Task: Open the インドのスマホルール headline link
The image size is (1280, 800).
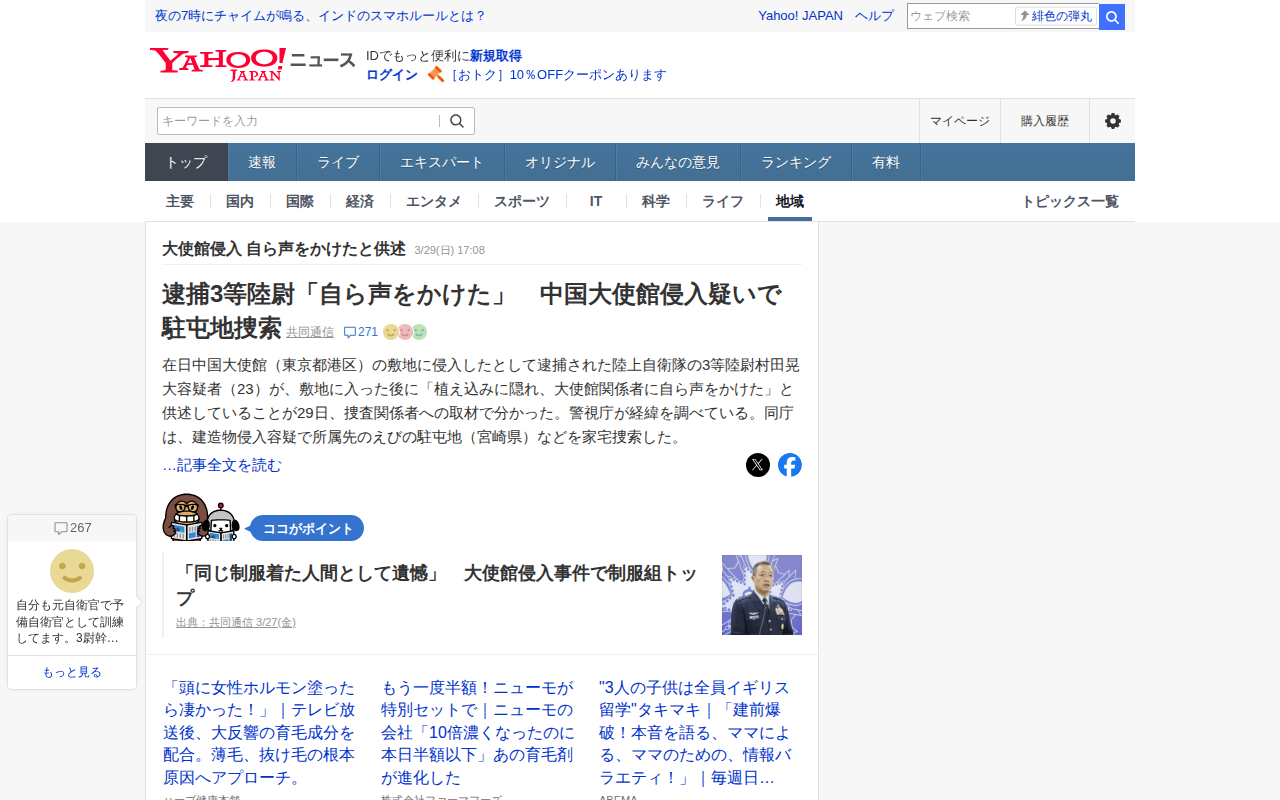Action: click(x=320, y=16)
